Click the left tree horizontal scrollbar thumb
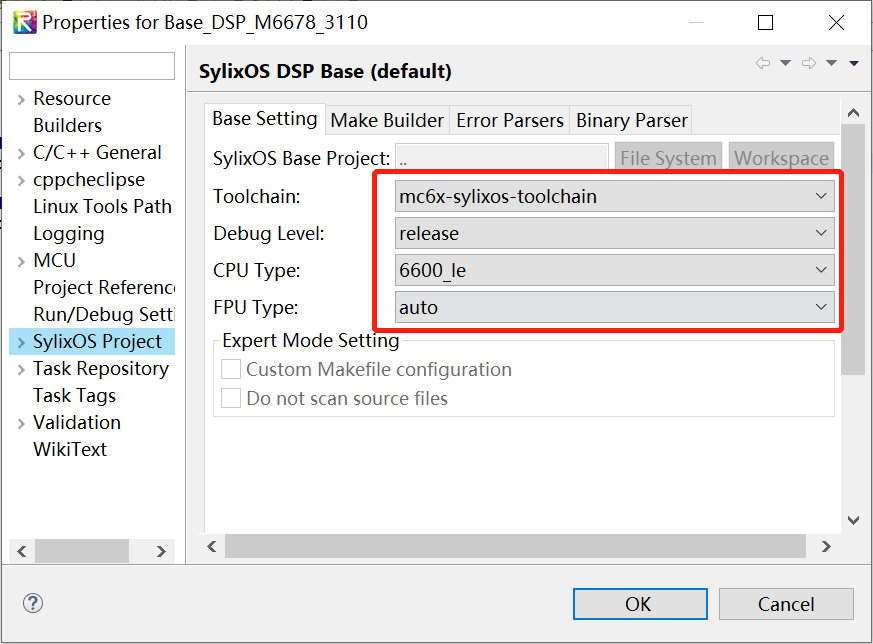The image size is (873, 644). tap(82, 551)
